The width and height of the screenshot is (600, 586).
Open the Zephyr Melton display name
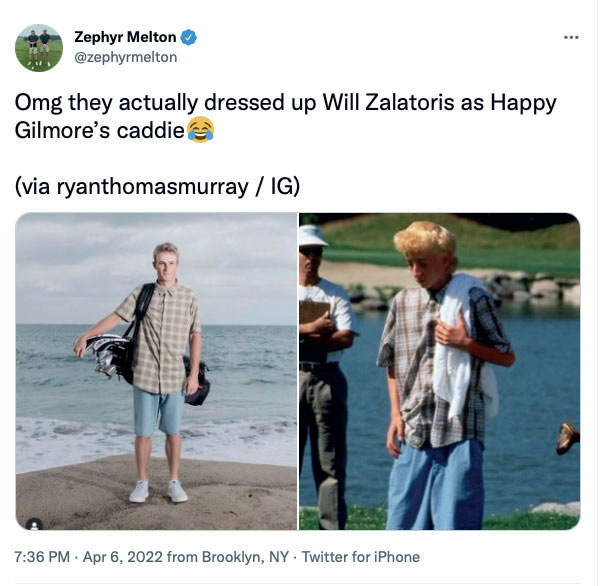124,38
